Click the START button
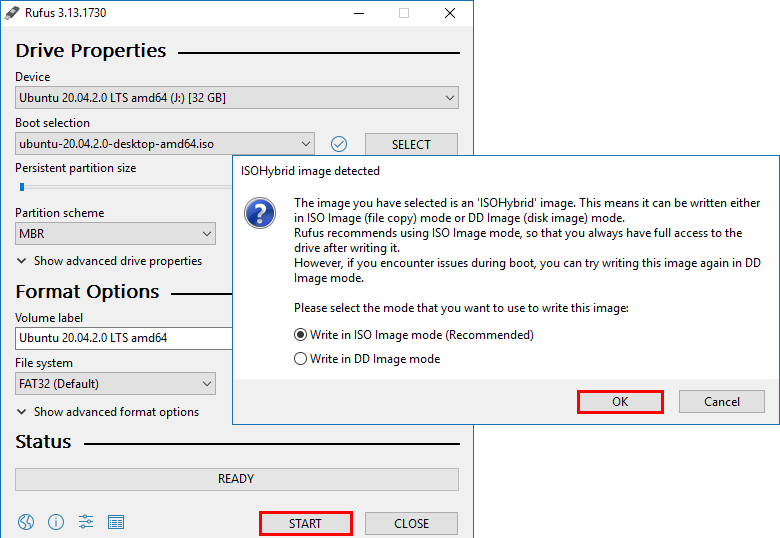780x538 pixels. click(x=305, y=524)
